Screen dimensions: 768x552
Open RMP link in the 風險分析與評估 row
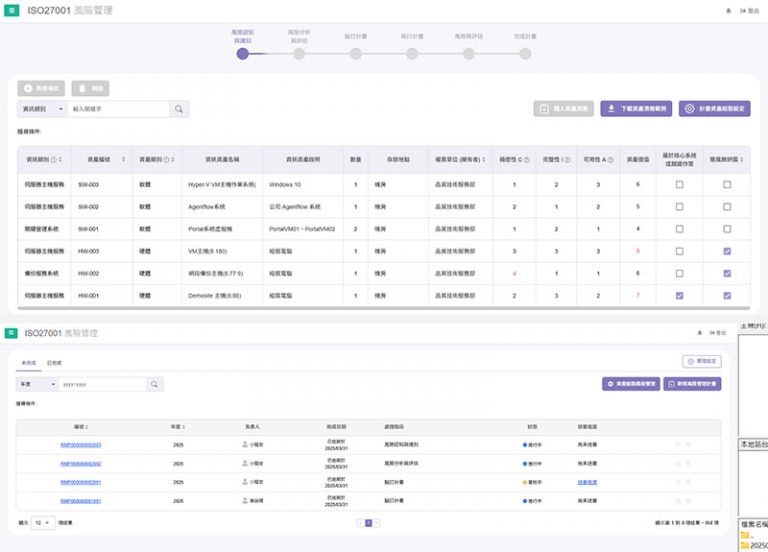(x=81, y=464)
